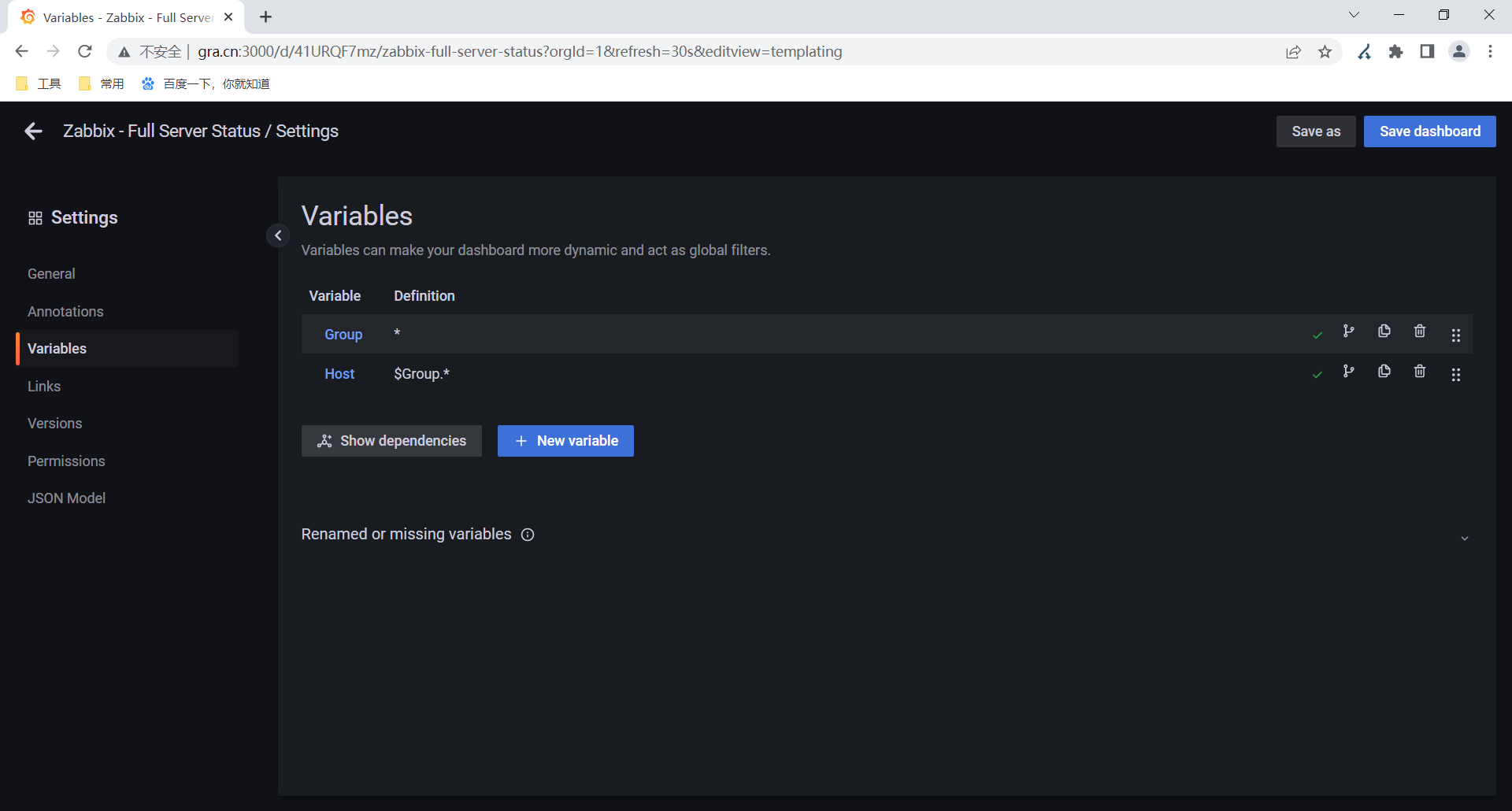Delete the Host variable
The height and width of the screenshot is (811, 1512).
[1420, 371]
